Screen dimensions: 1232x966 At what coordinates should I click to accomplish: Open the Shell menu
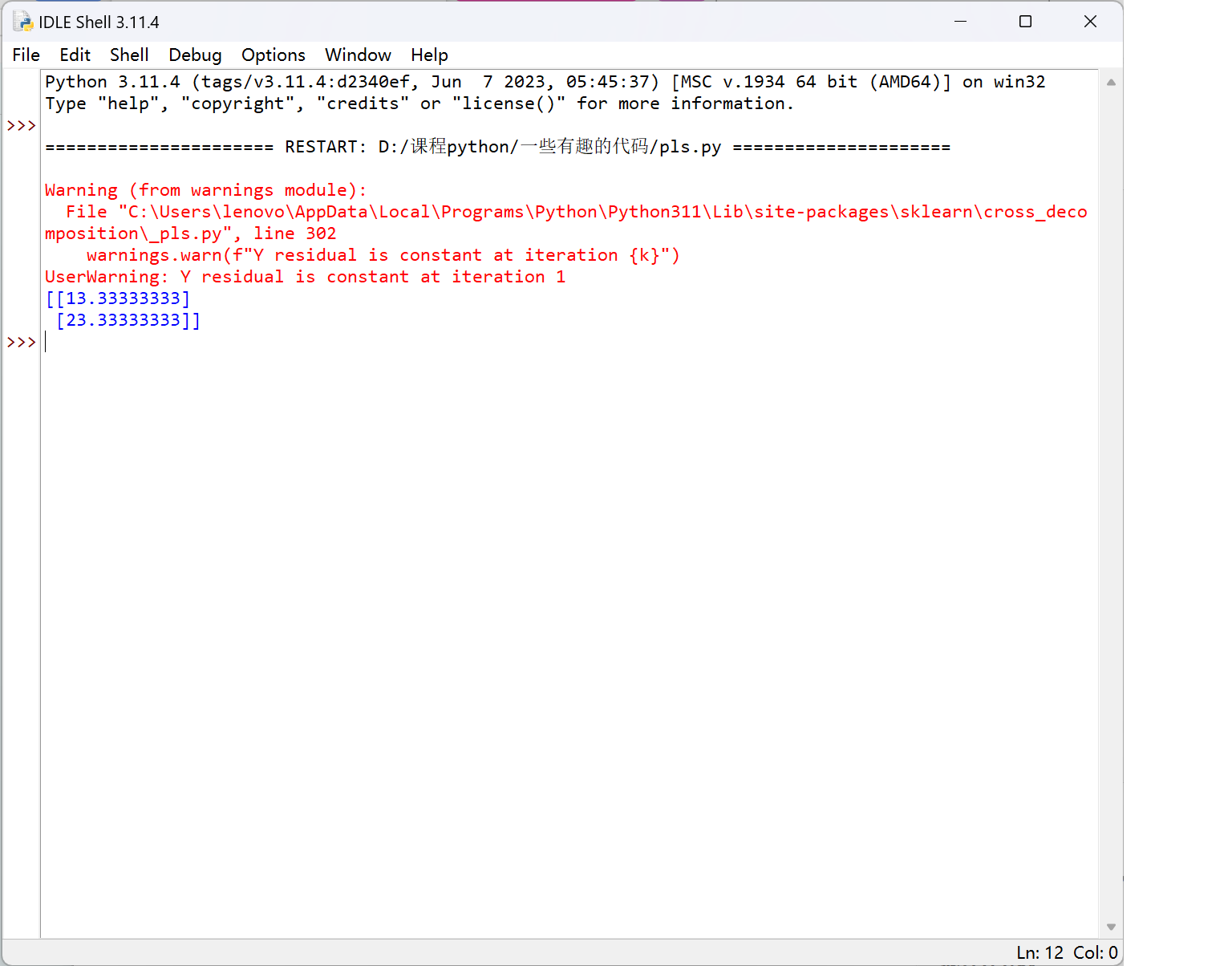(x=129, y=55)
